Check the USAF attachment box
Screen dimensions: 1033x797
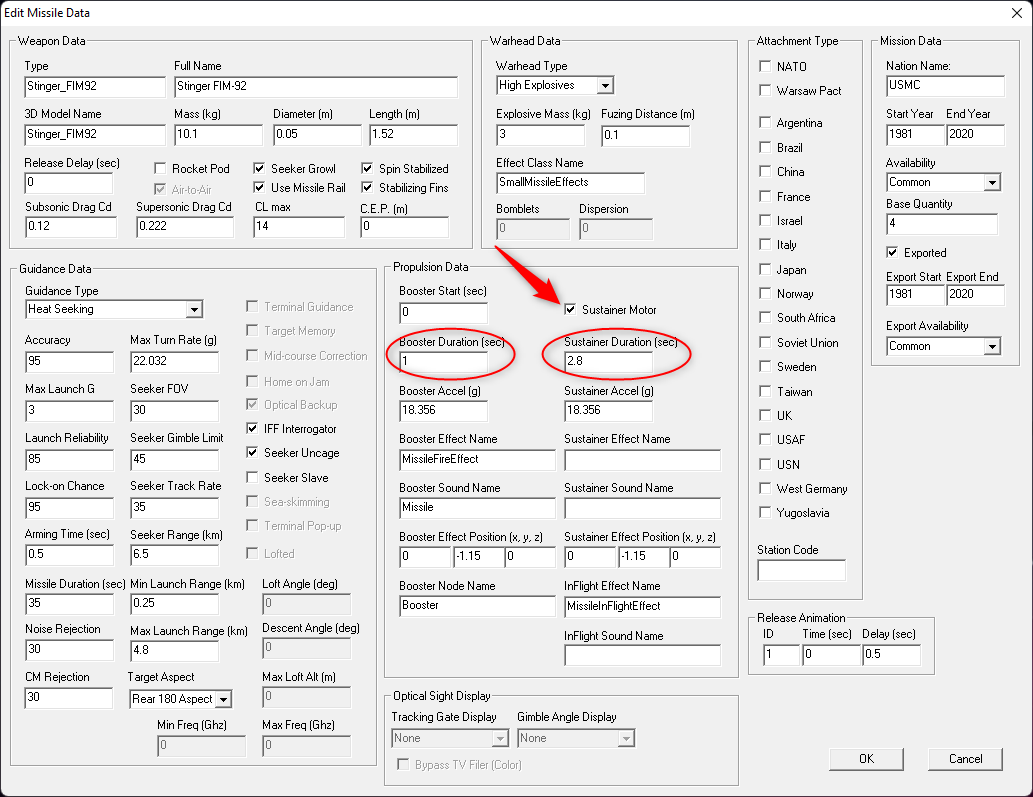coord(765,439)
